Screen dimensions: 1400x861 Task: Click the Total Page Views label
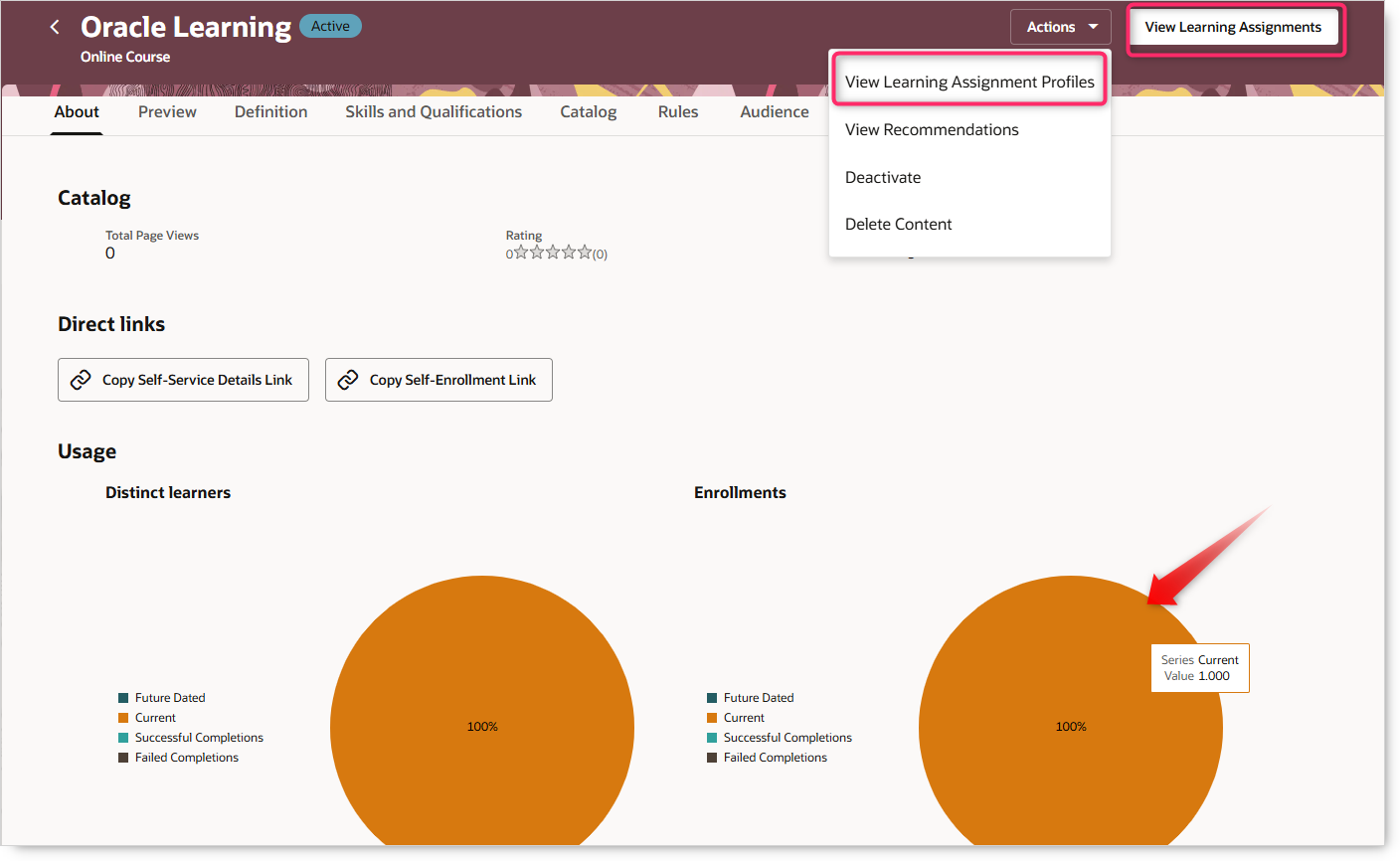coord(152,236)
